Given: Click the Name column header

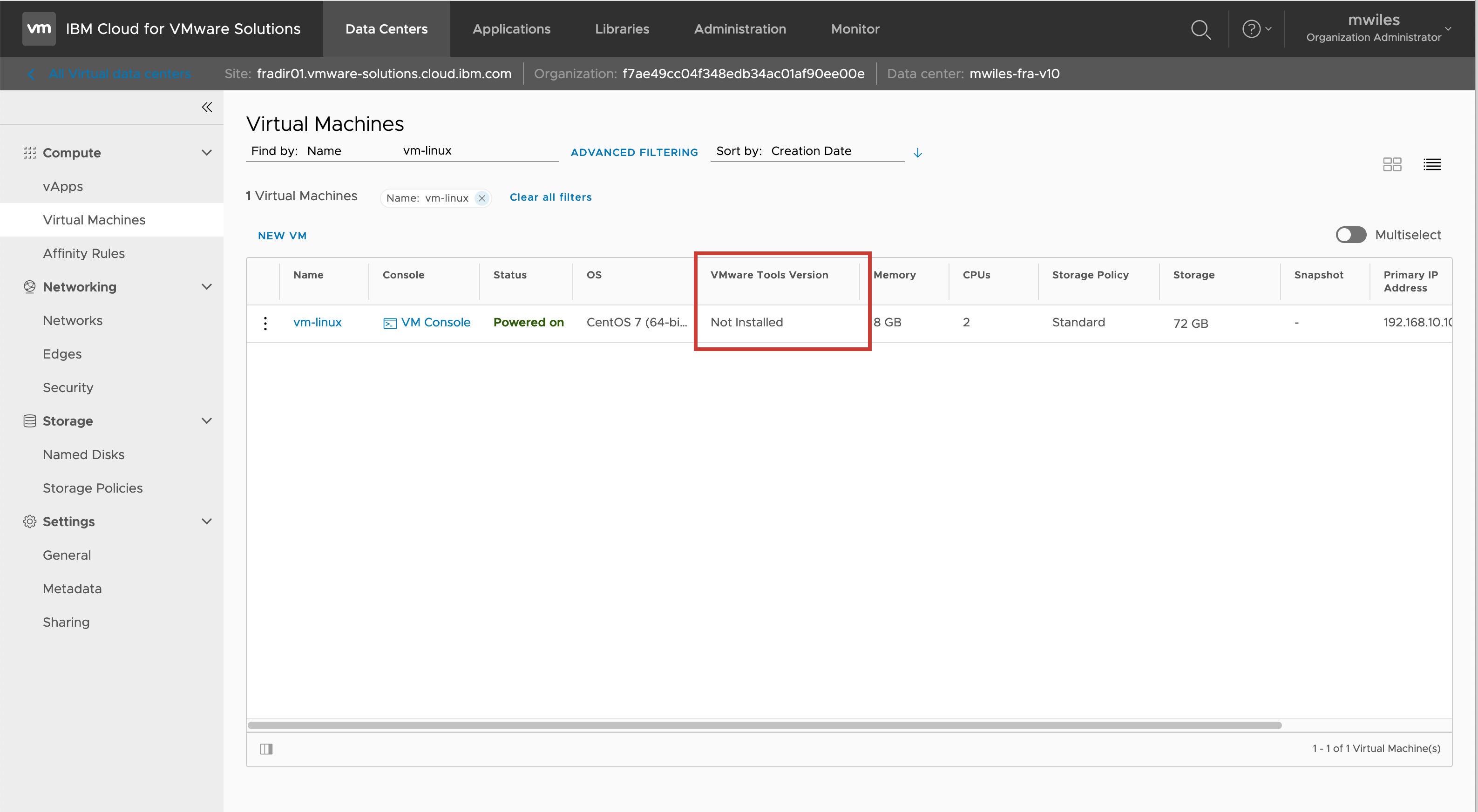Looking at the screenshot, I should pyautogui.click(x=308, y=275).
